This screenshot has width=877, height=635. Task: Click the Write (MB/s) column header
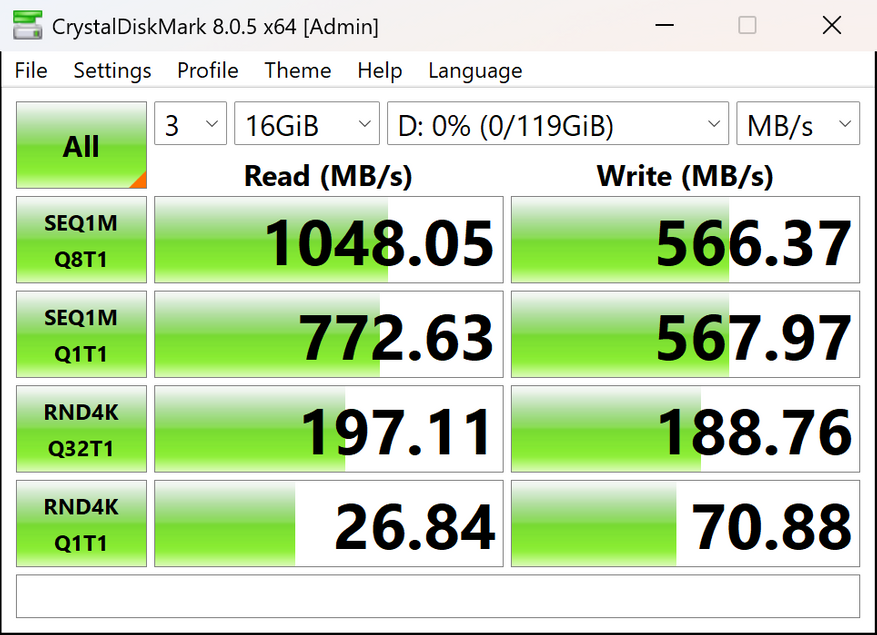(x=685, y=176)
